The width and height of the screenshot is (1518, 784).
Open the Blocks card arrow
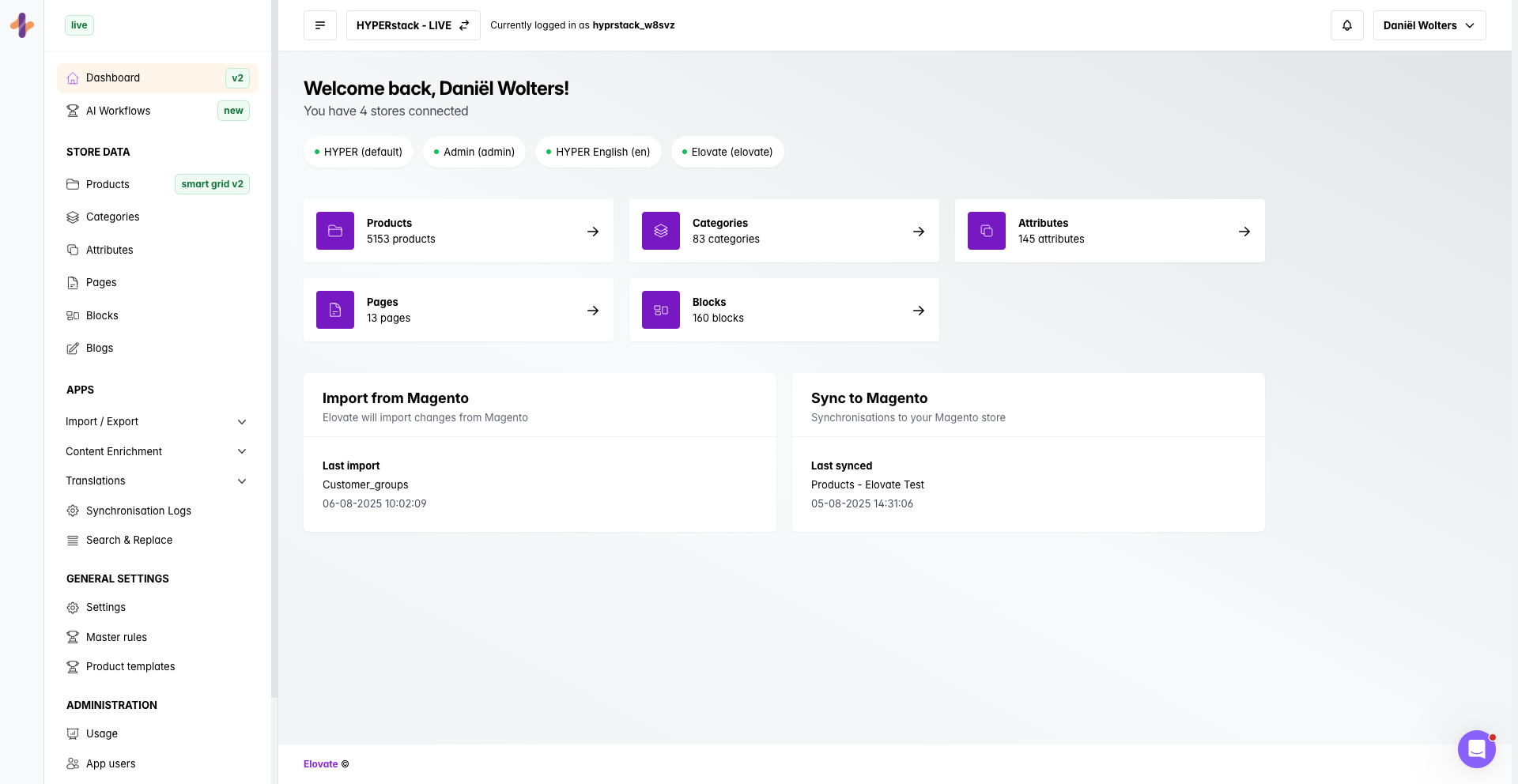pyautogui.click(x=918, y=311)
